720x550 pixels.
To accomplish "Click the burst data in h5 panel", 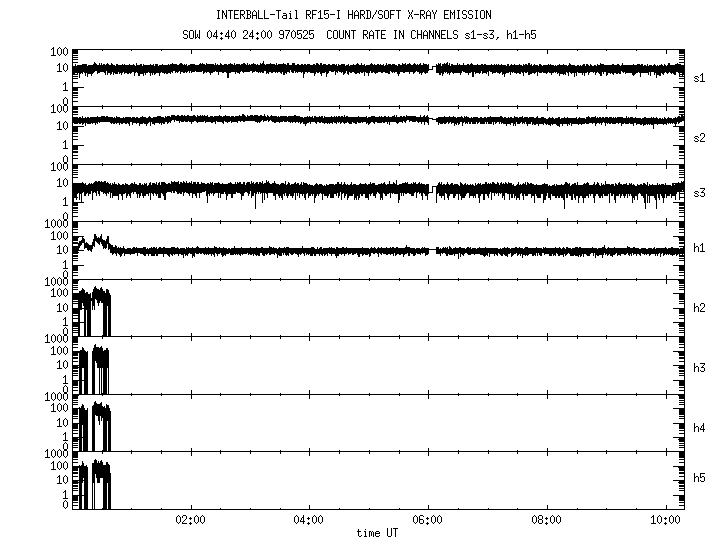I will click(x=97, y=472).
